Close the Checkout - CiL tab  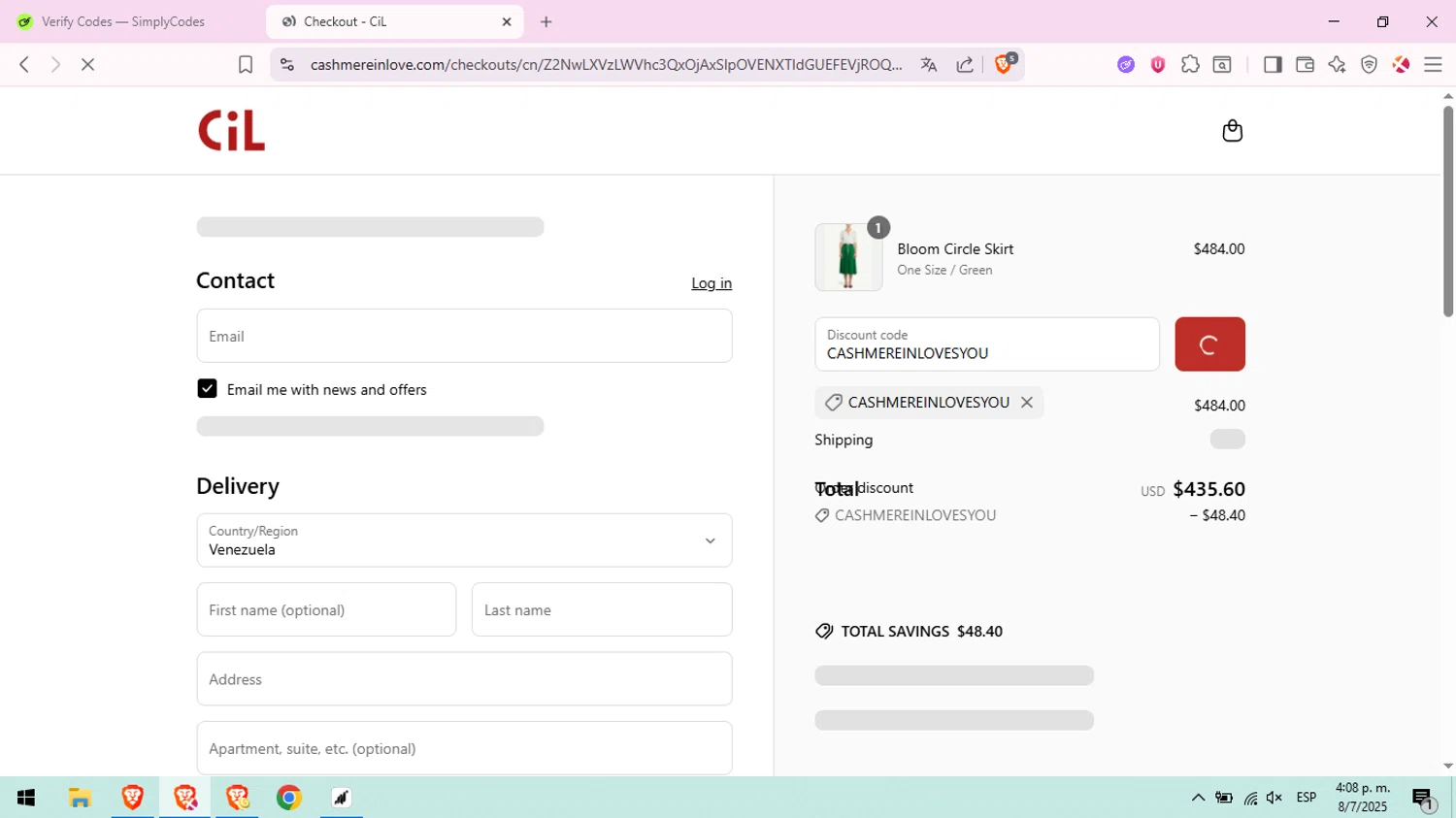[507, 21]
